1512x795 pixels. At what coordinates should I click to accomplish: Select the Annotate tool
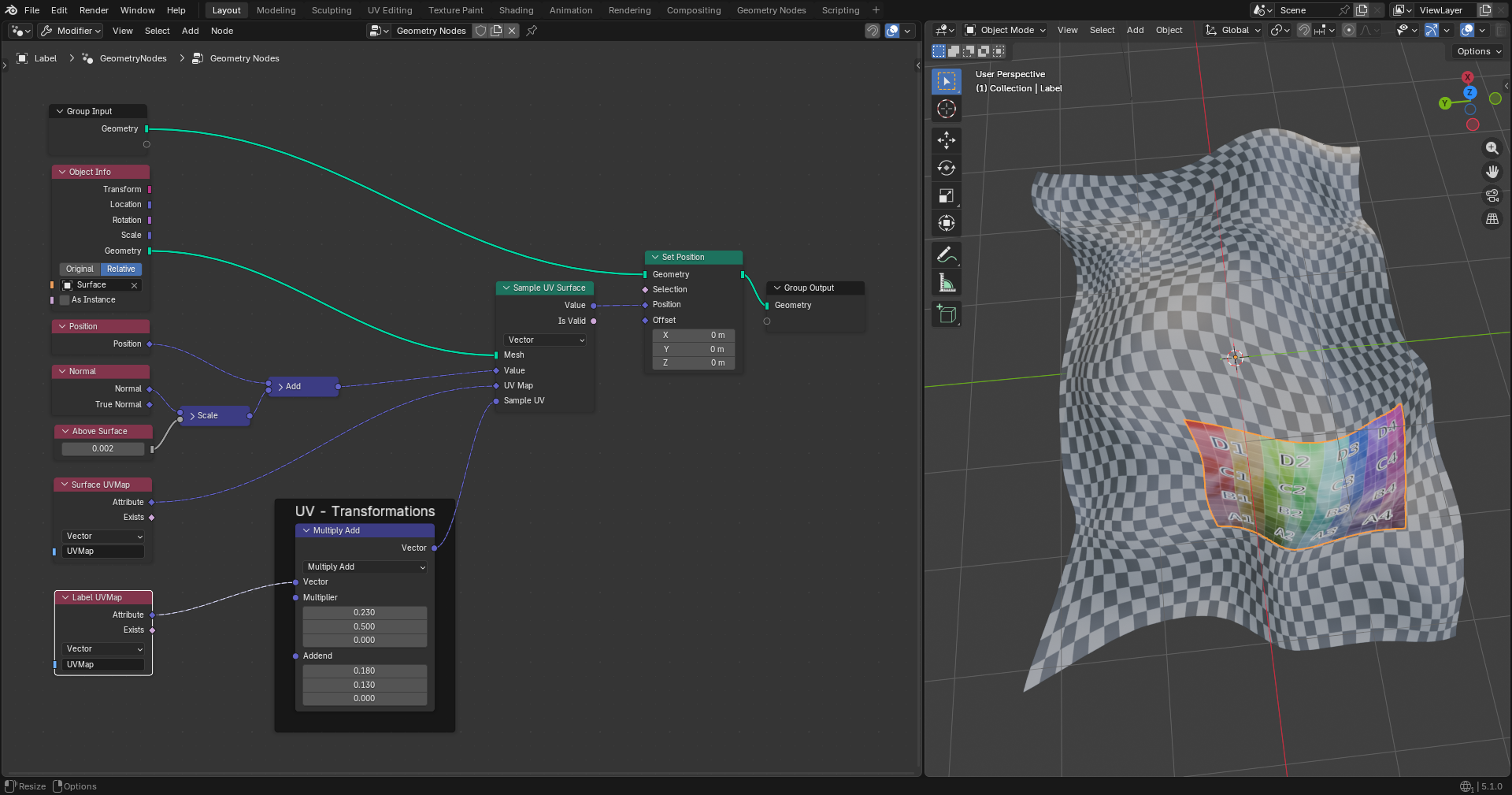click(x=947, y=255)
